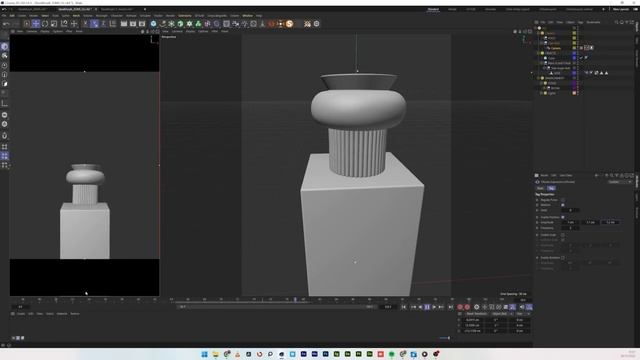Click the orange S icon in top toolbar
640x360 pixels.
(289, 24)
